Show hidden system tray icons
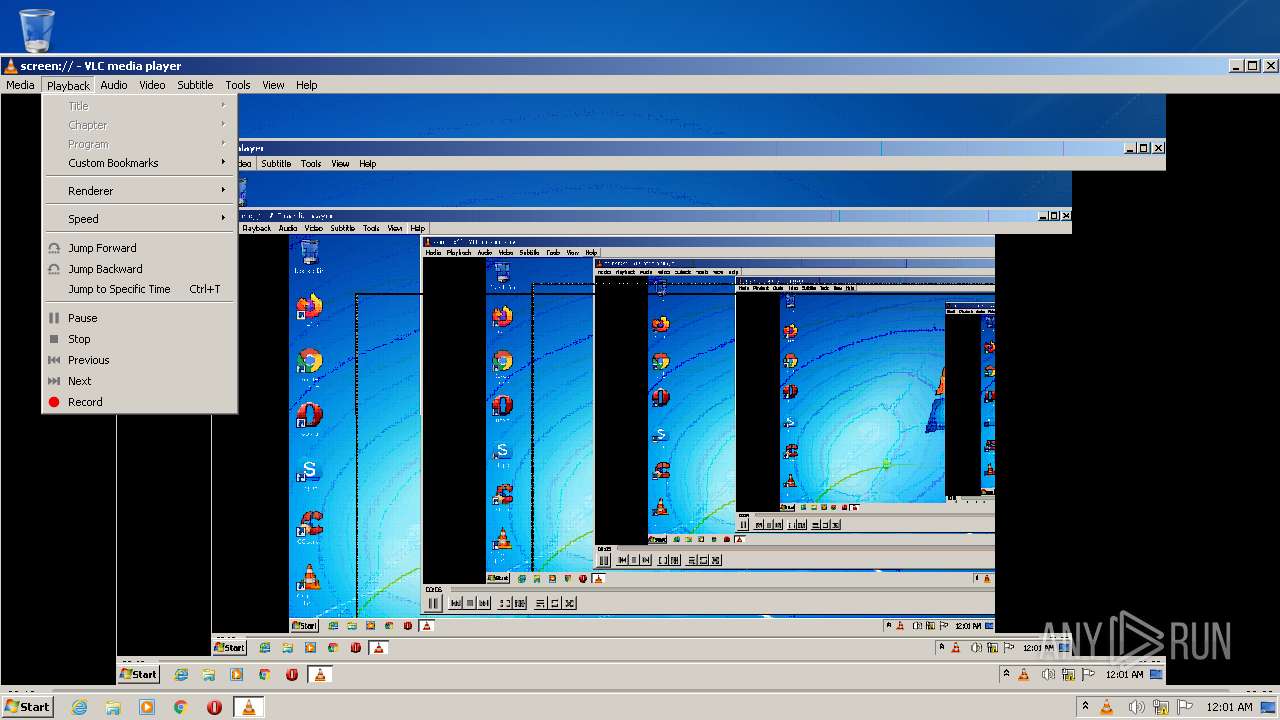The height and width of the screenshot is (720, 1280). (1085, 707)
